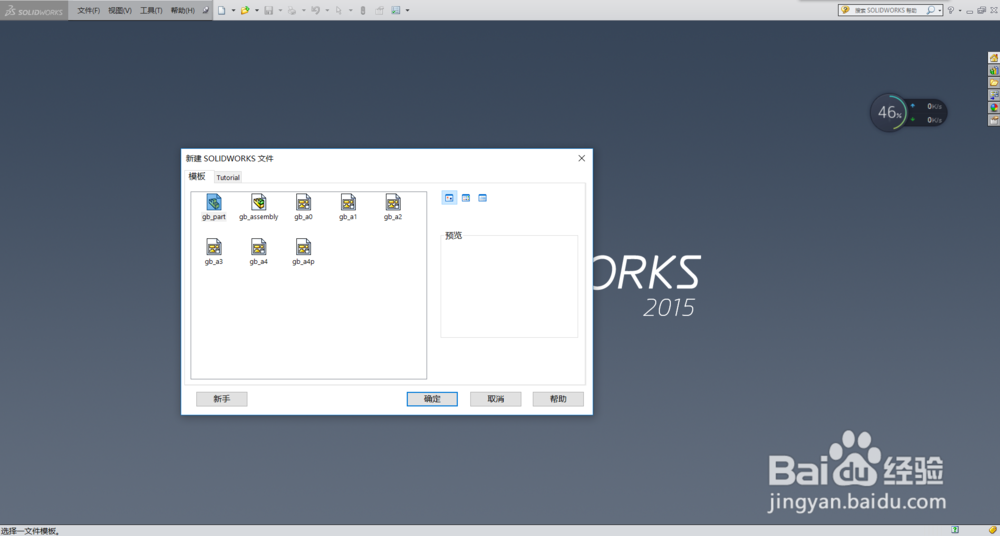The width and height of the screenshot is (1000, 536).
Task: Open the 视图(V) menu
Action: [x=120, y=10]
